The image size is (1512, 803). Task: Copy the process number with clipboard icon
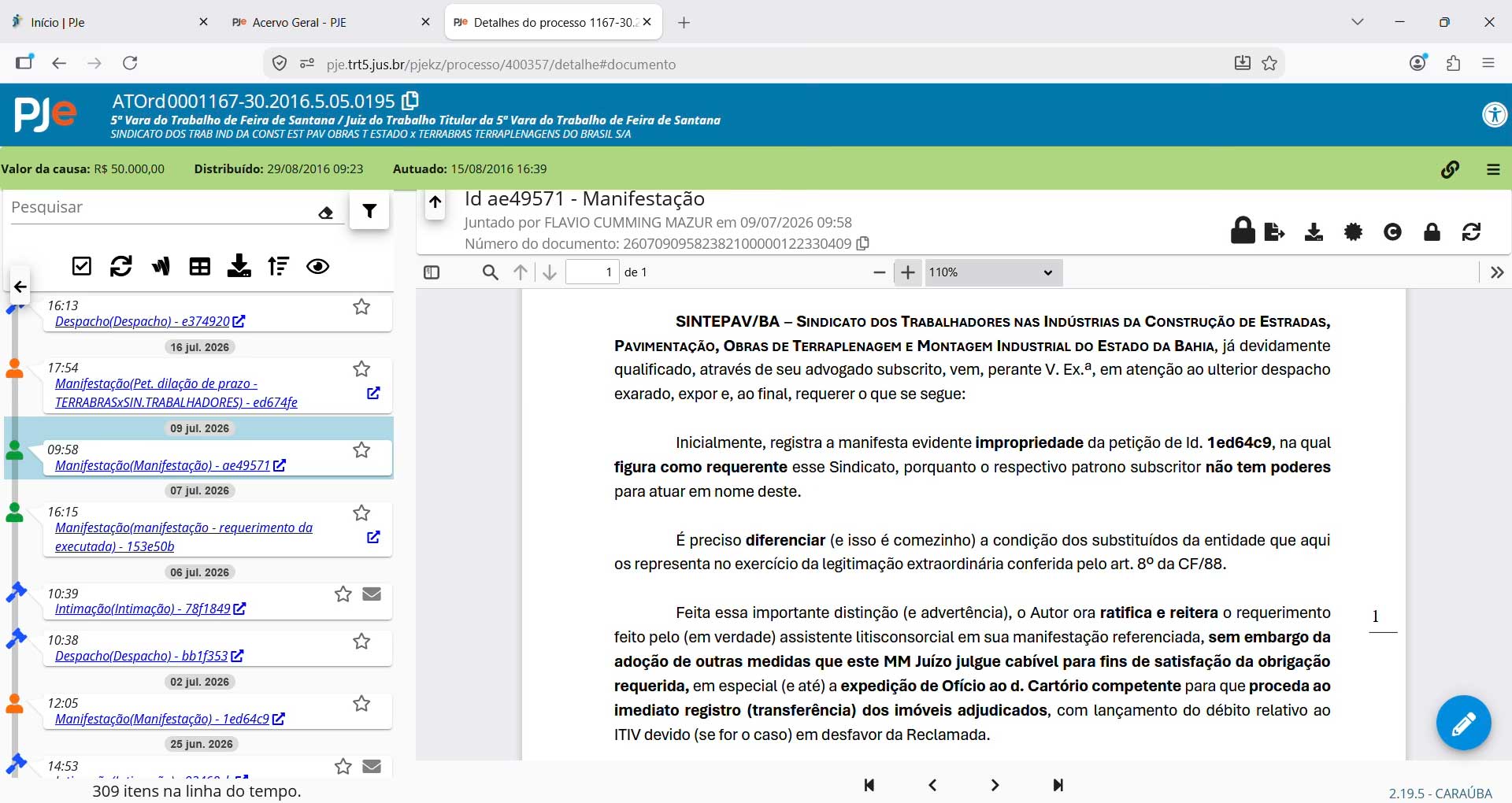tap(410, 101)
